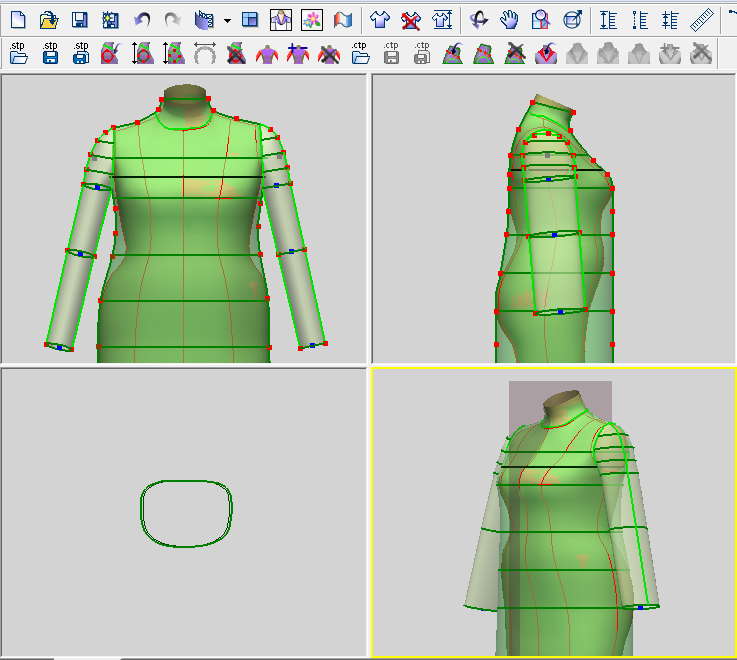Select the hand pan tool

coord(510,19)
